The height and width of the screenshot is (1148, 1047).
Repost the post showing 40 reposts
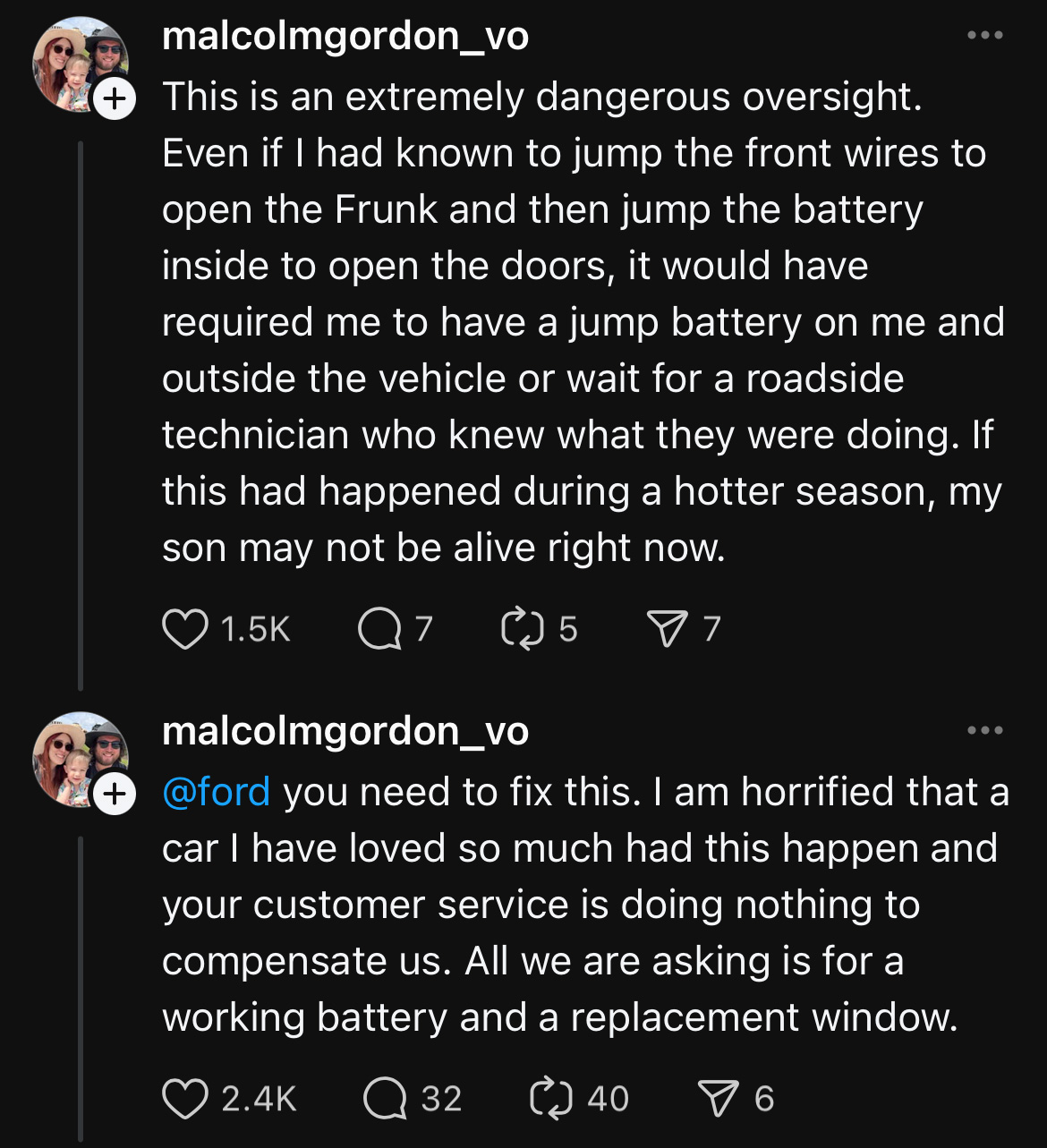(551, 1098)
